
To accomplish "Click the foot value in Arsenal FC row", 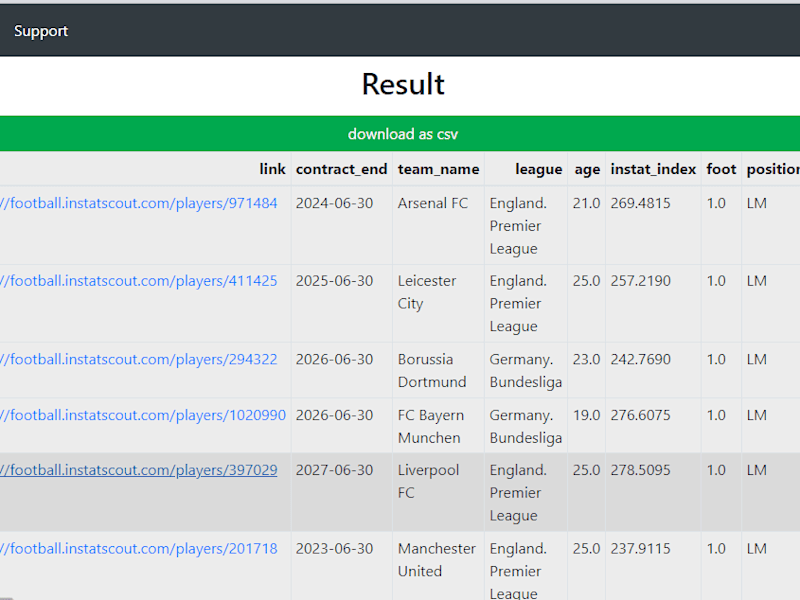I will (x=716, y=203).
